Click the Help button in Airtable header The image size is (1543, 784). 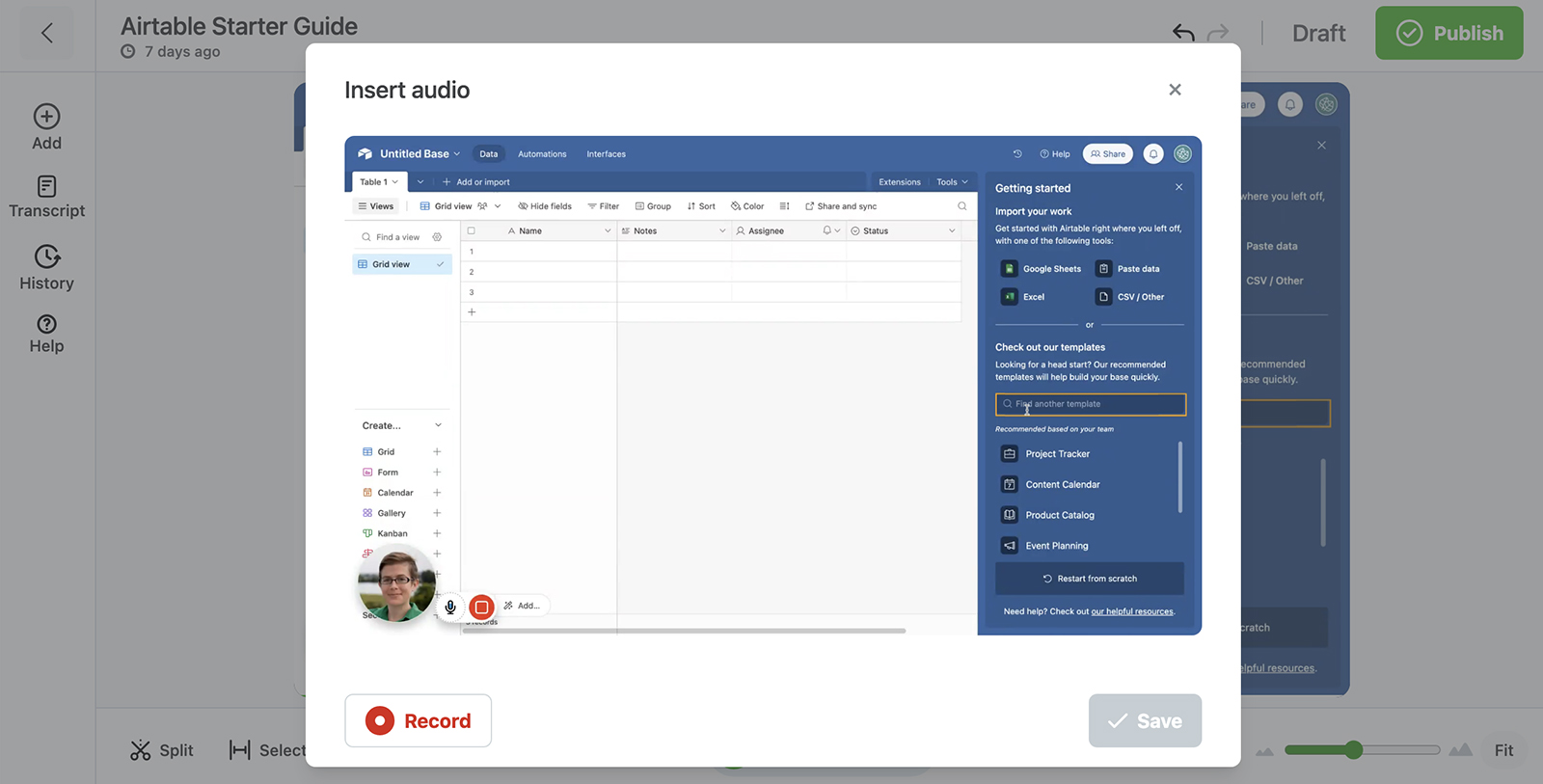(x=1055, y=154)
